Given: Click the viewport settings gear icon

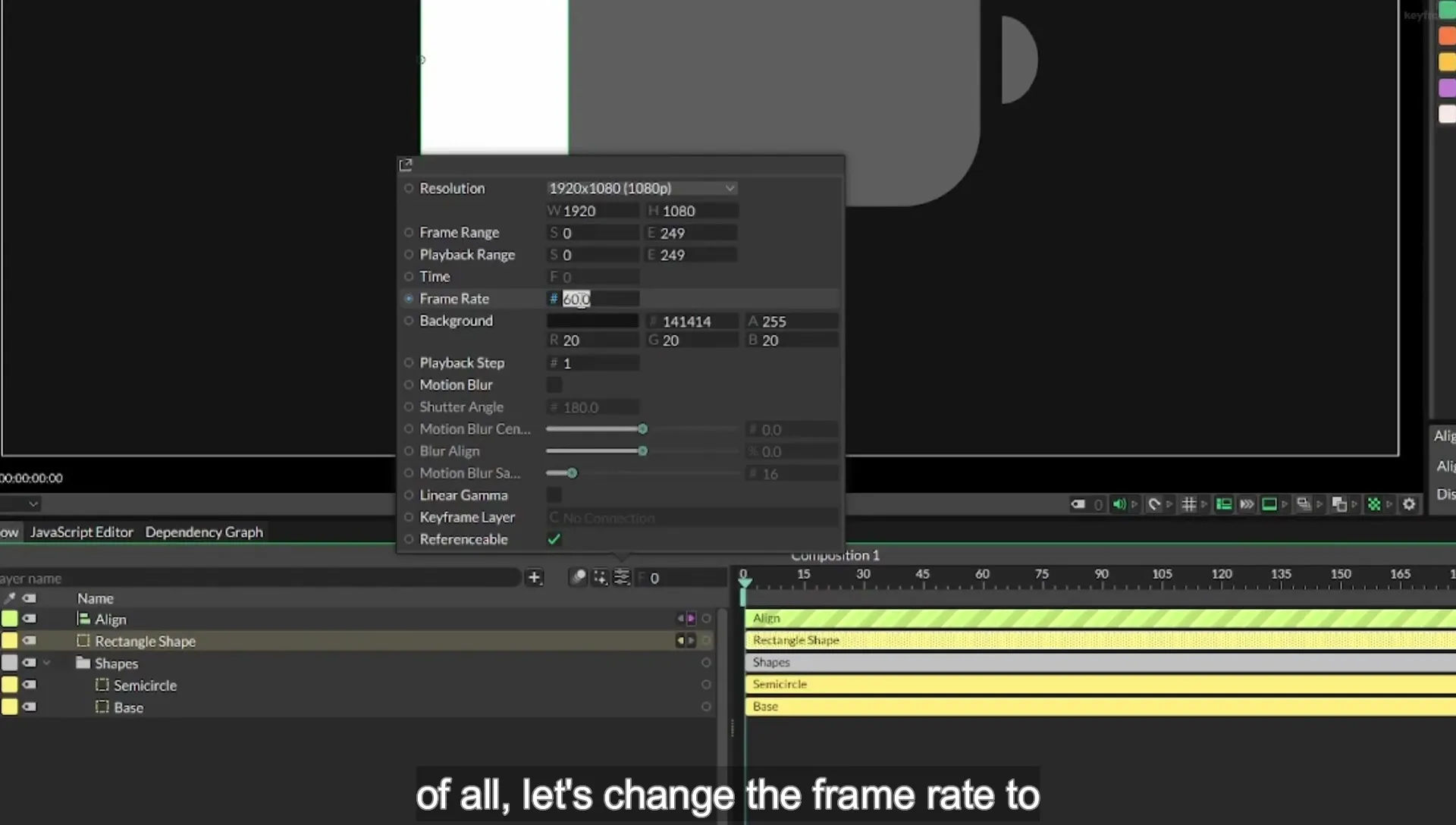Looking at the screenshot, I should click(x=1409, y=504).
